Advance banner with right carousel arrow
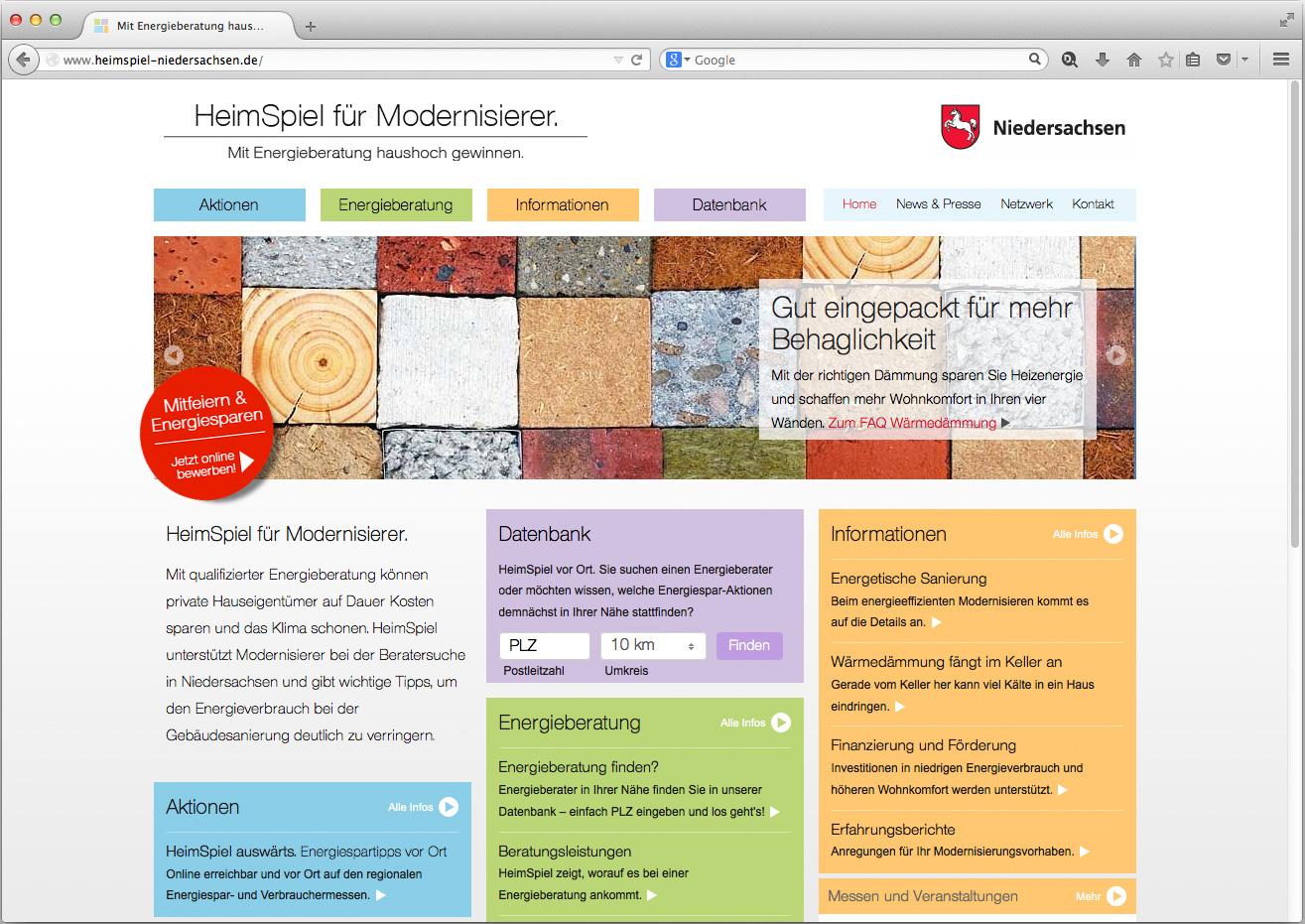 pos(1115,355)
